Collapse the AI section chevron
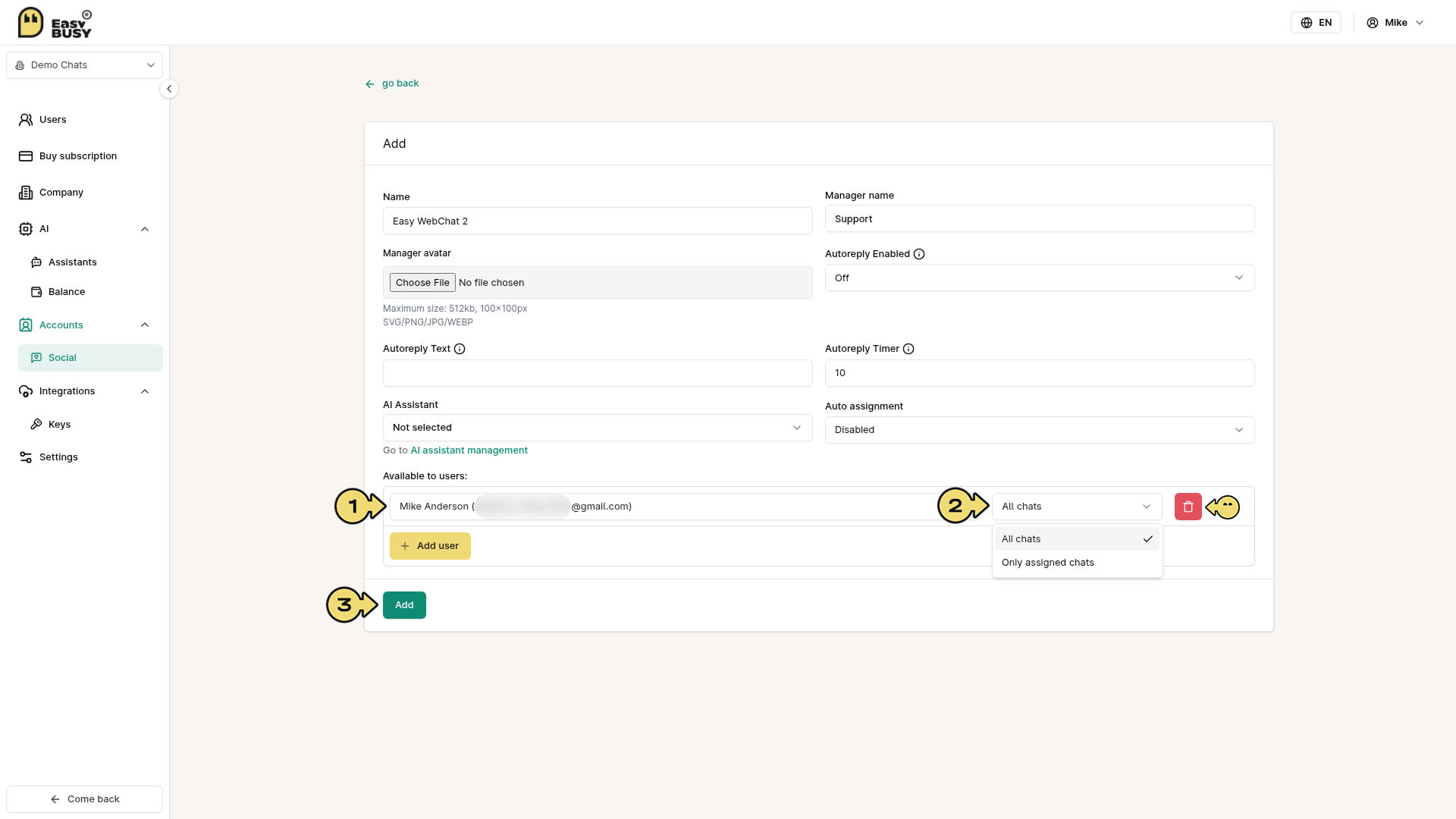1456x819 pixels. (145, 229)
